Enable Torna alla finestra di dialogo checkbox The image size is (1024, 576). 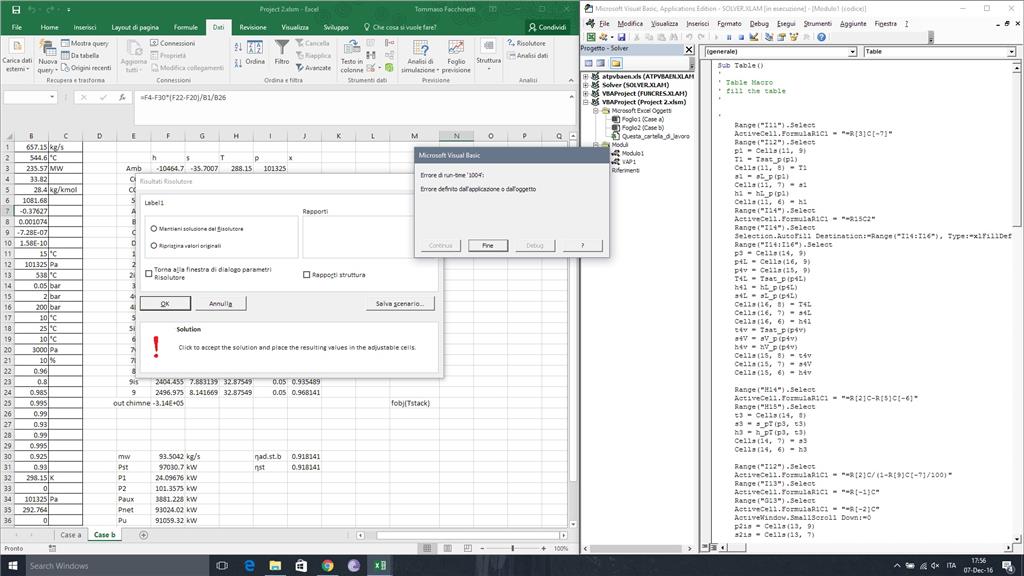[x=149, y=273]
